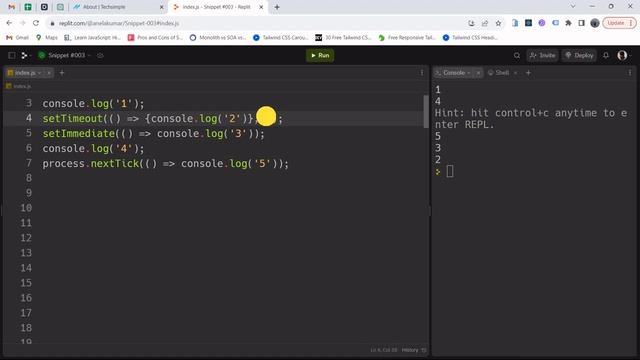This screenshot has height=360, width=640.
Task: Open the pinned Gmail tab
Action: (11, 7)
